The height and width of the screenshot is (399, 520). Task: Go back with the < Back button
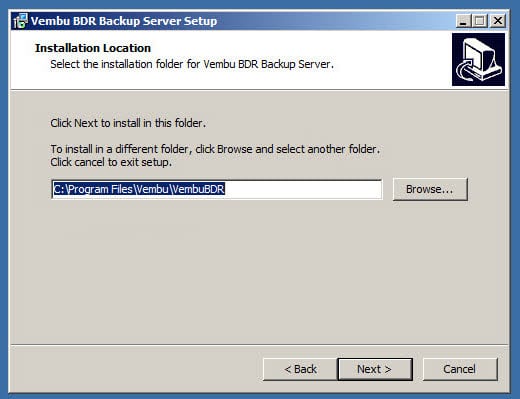(x=300, y=369)
